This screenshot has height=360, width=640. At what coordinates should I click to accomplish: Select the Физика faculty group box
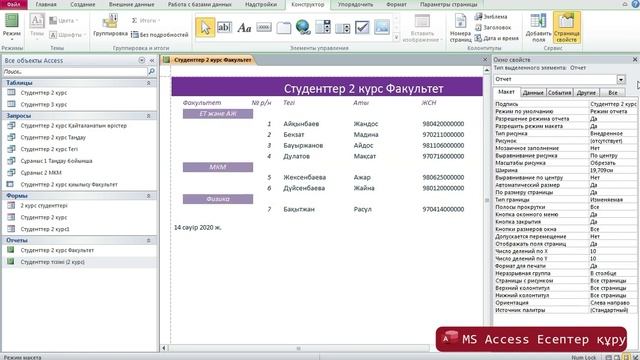(x=218, y=199)
